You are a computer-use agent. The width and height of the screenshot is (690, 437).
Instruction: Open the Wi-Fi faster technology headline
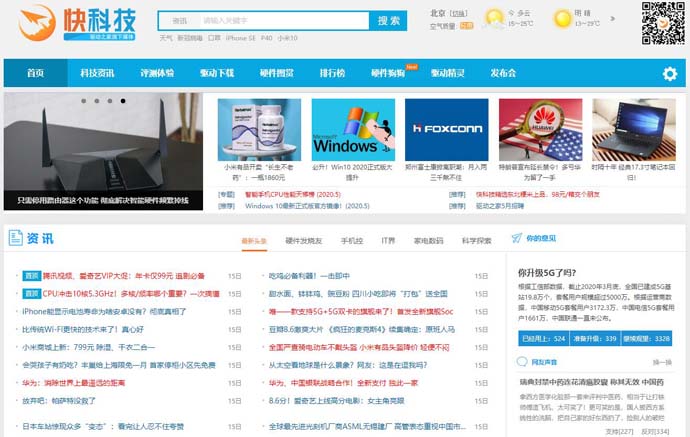[x=83, y=329]
